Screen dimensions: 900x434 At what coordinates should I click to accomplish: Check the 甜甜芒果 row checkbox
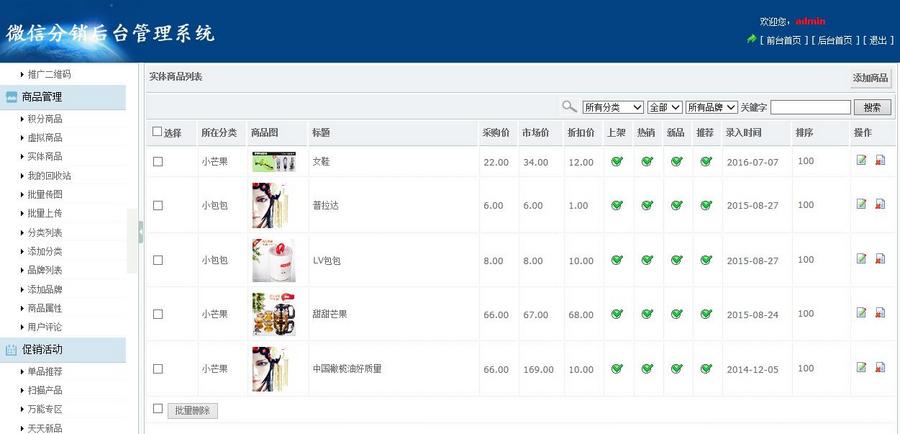pos(158,314)
